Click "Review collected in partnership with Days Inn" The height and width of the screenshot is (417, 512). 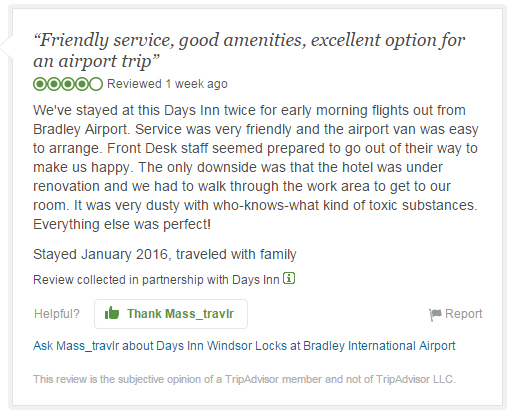(156, 279)
